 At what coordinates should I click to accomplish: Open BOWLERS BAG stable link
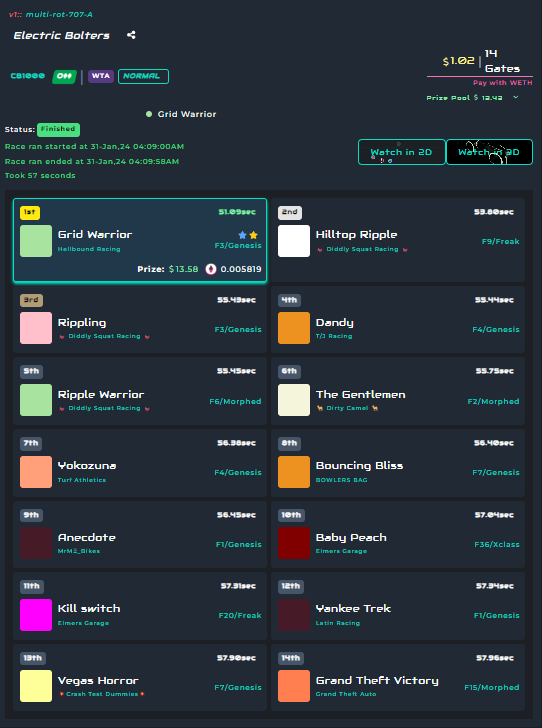pyautogui.click(x=341, y=480)
